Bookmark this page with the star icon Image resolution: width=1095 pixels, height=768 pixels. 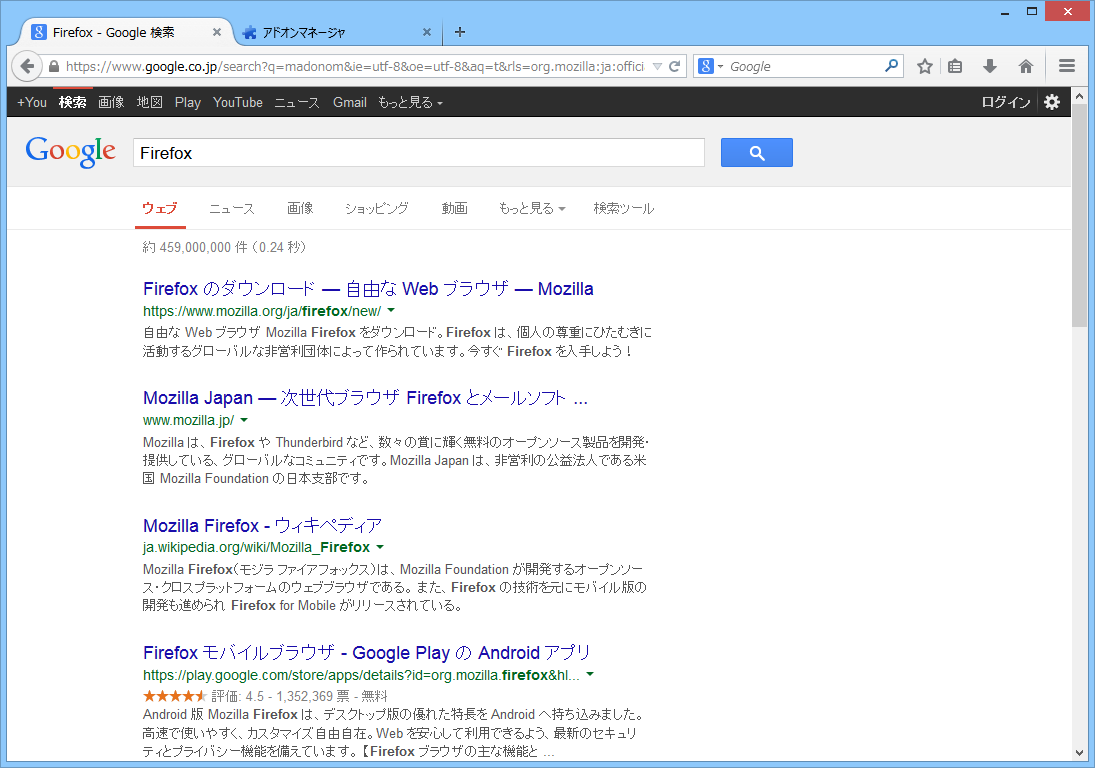pyautogui.click(x=925, y=66)
